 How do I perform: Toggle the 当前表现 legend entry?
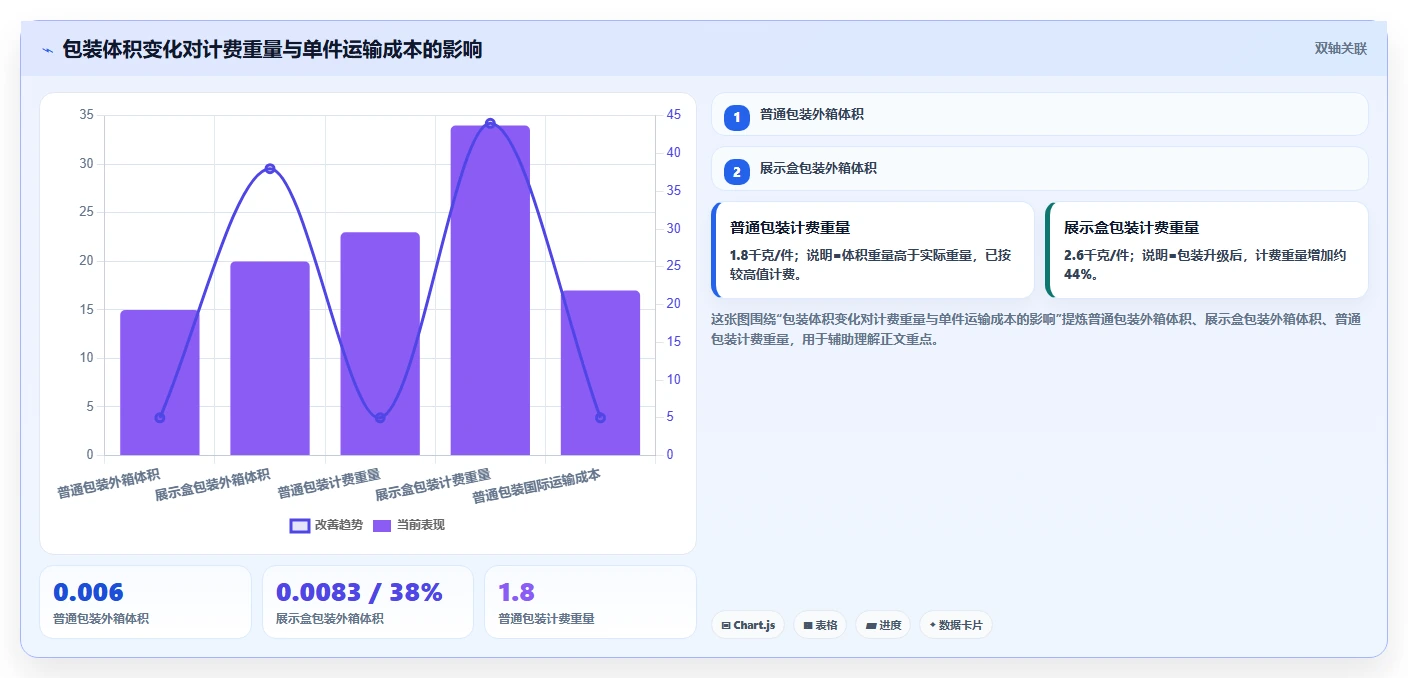408,525
